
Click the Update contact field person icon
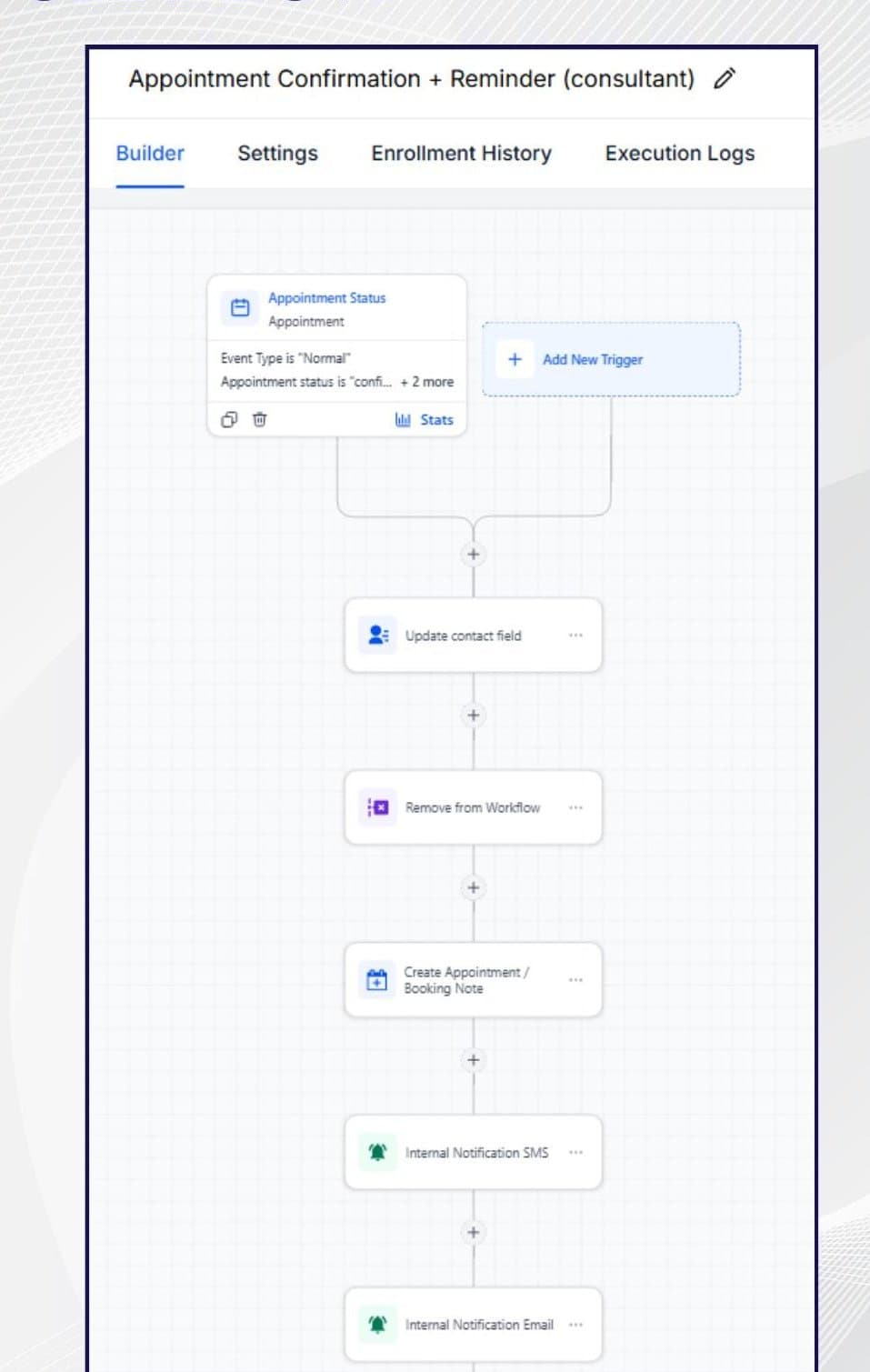pos(377,636)
